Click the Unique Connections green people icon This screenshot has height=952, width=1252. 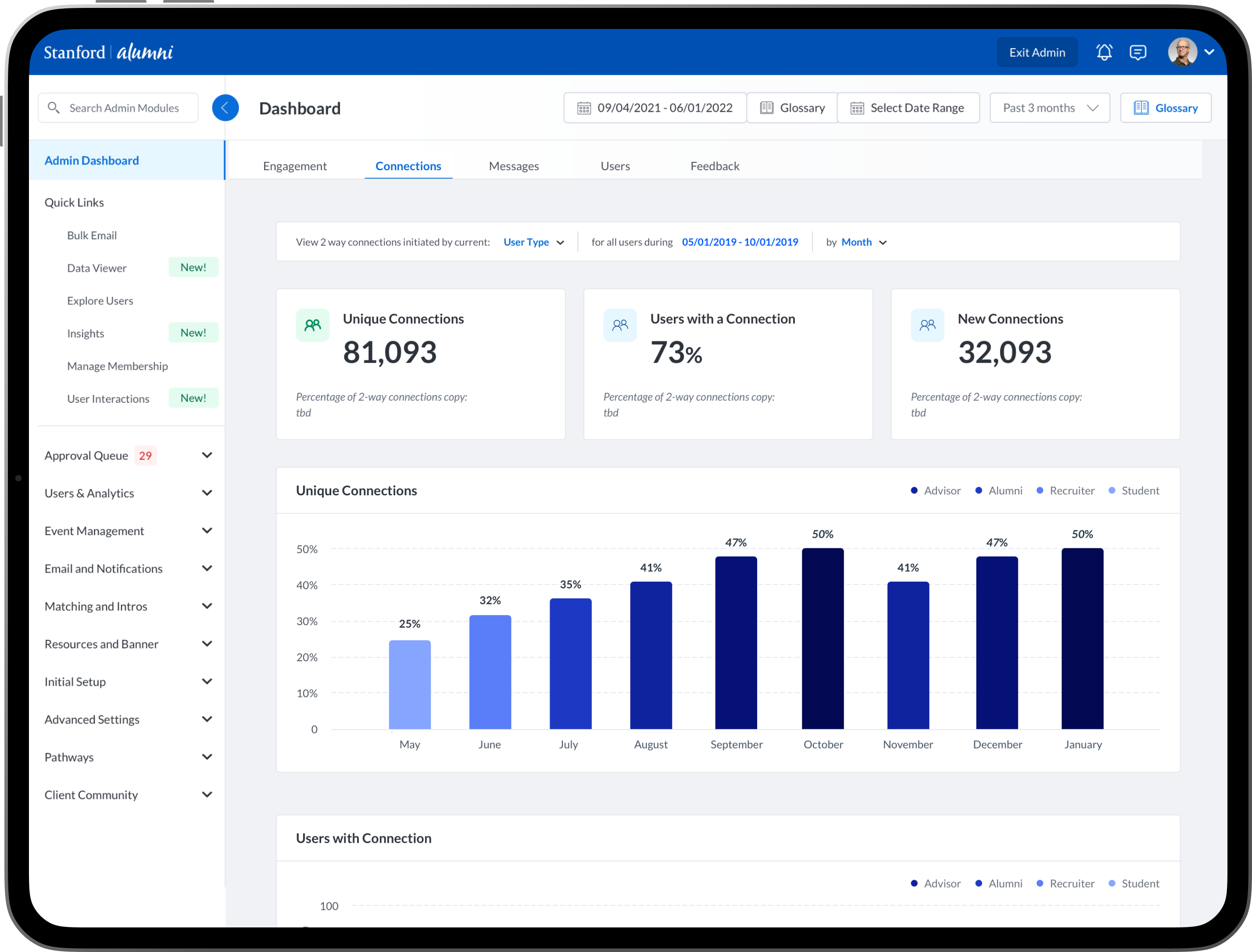312,325
